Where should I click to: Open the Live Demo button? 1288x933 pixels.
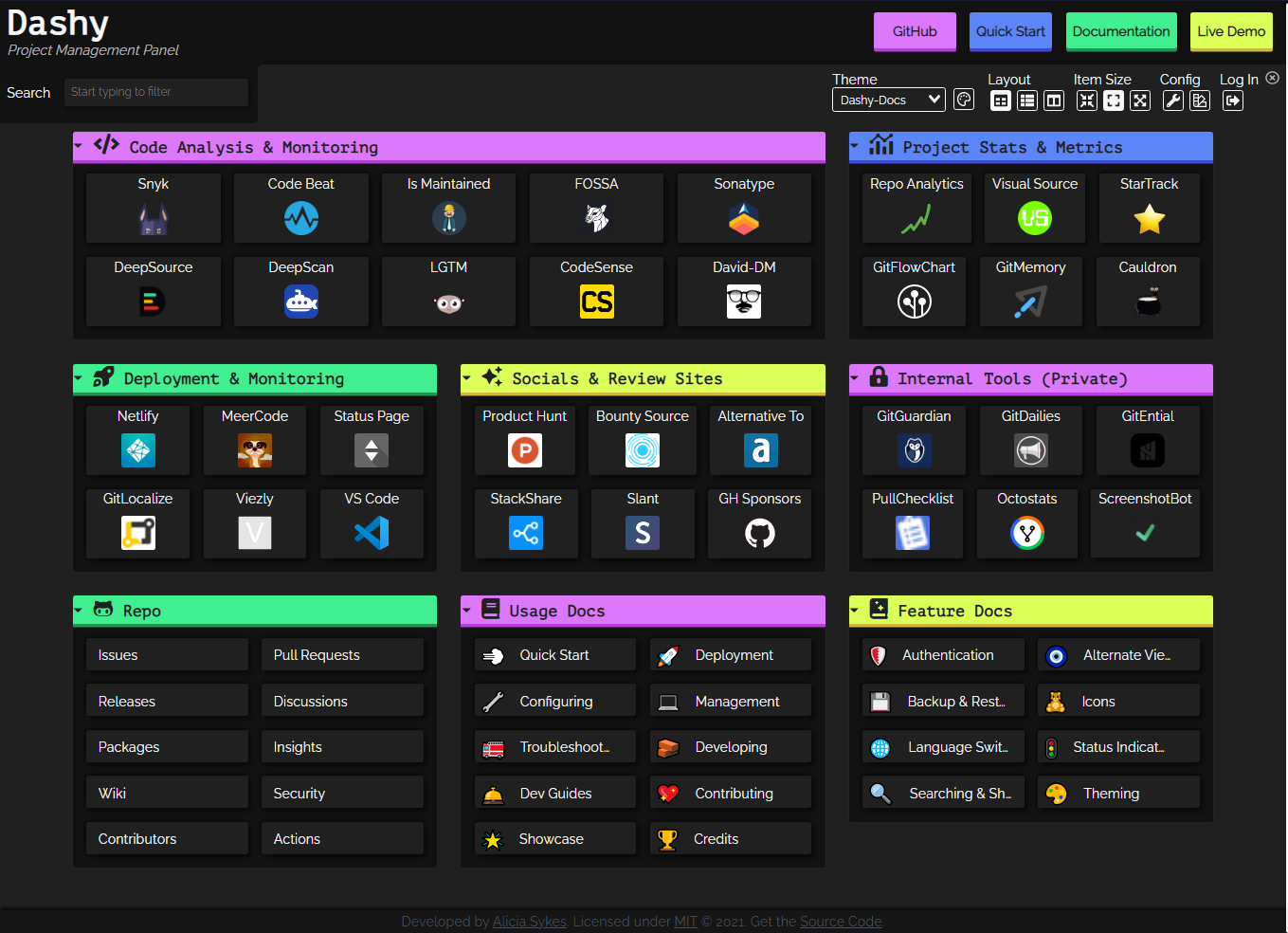point(1231,30)
